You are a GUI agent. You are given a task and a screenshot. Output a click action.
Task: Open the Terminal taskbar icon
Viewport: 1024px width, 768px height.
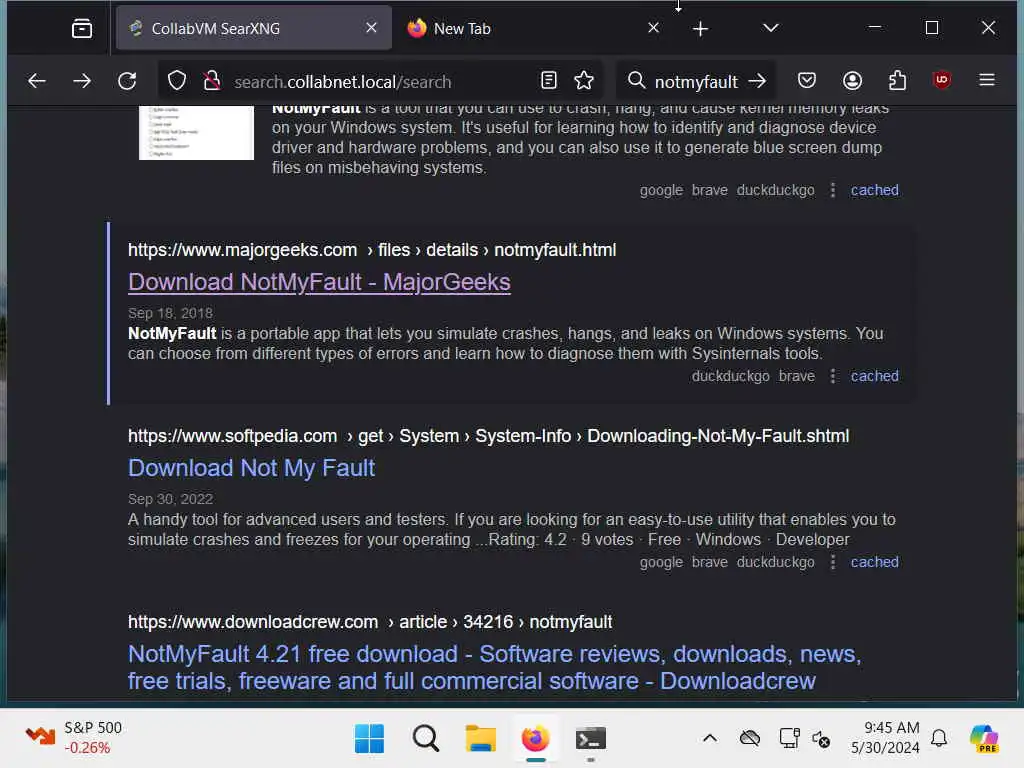click(591, 739)
